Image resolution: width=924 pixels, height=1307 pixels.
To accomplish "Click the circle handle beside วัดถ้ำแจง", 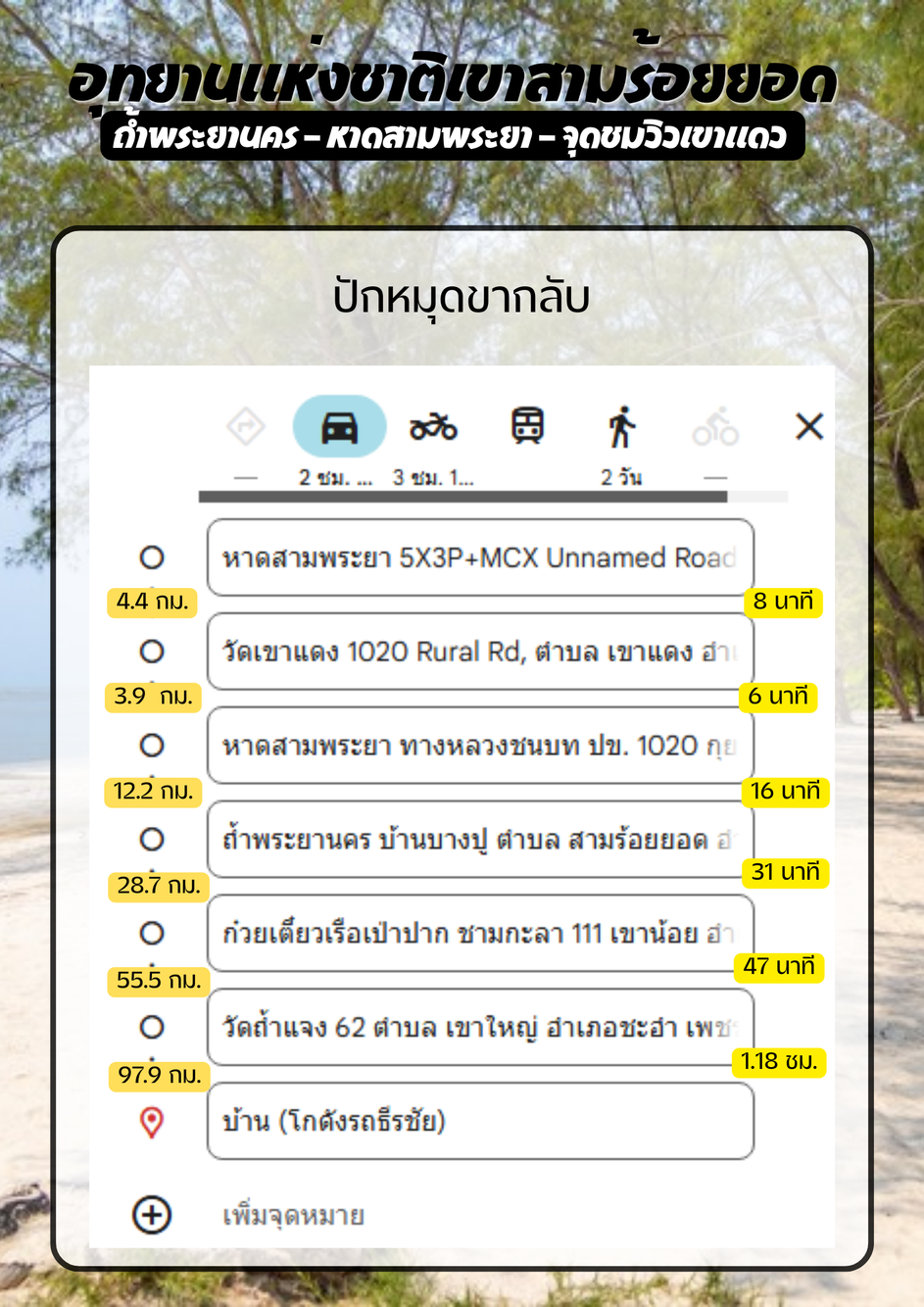I will click(x=152, y=1027).
